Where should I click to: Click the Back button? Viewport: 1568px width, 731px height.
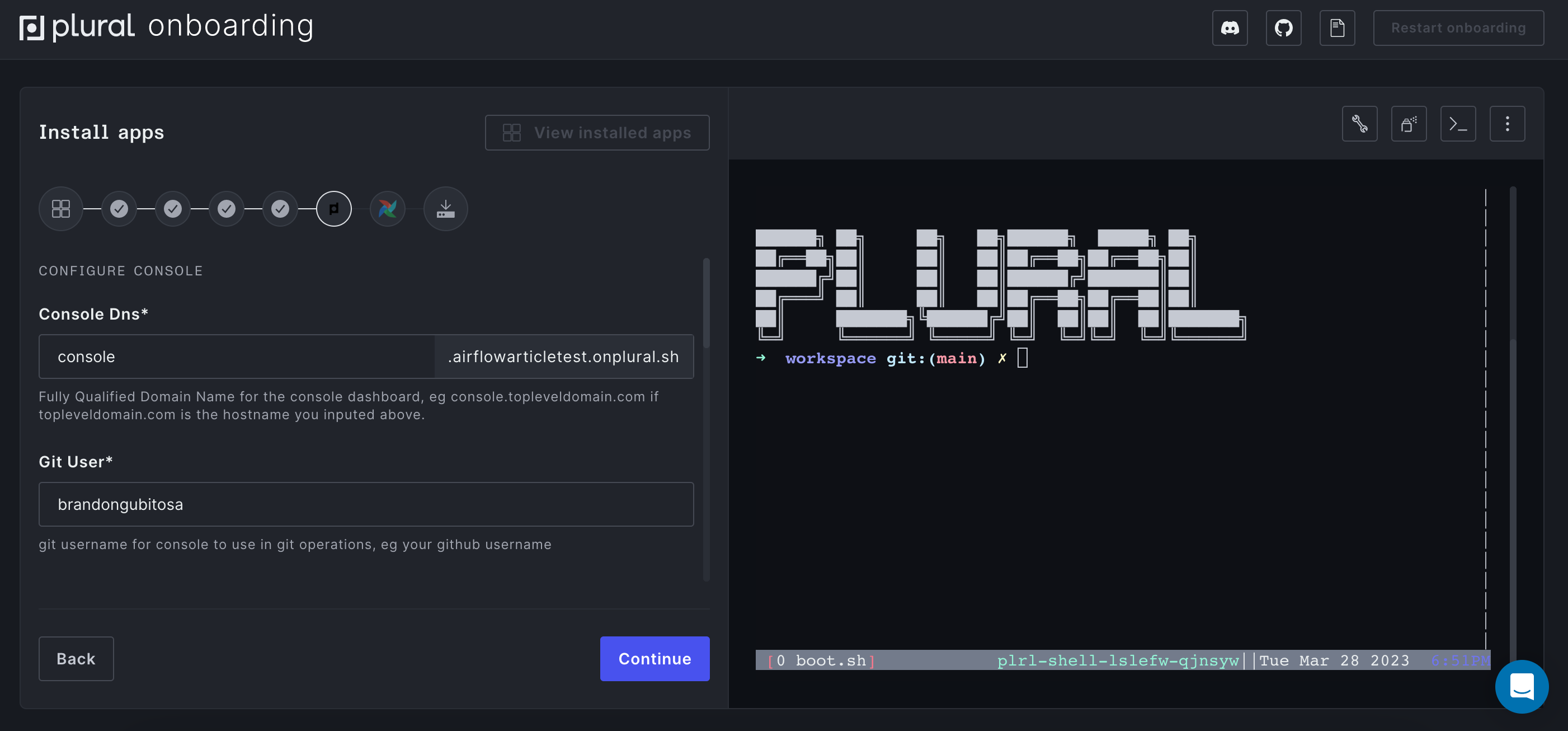76,658
